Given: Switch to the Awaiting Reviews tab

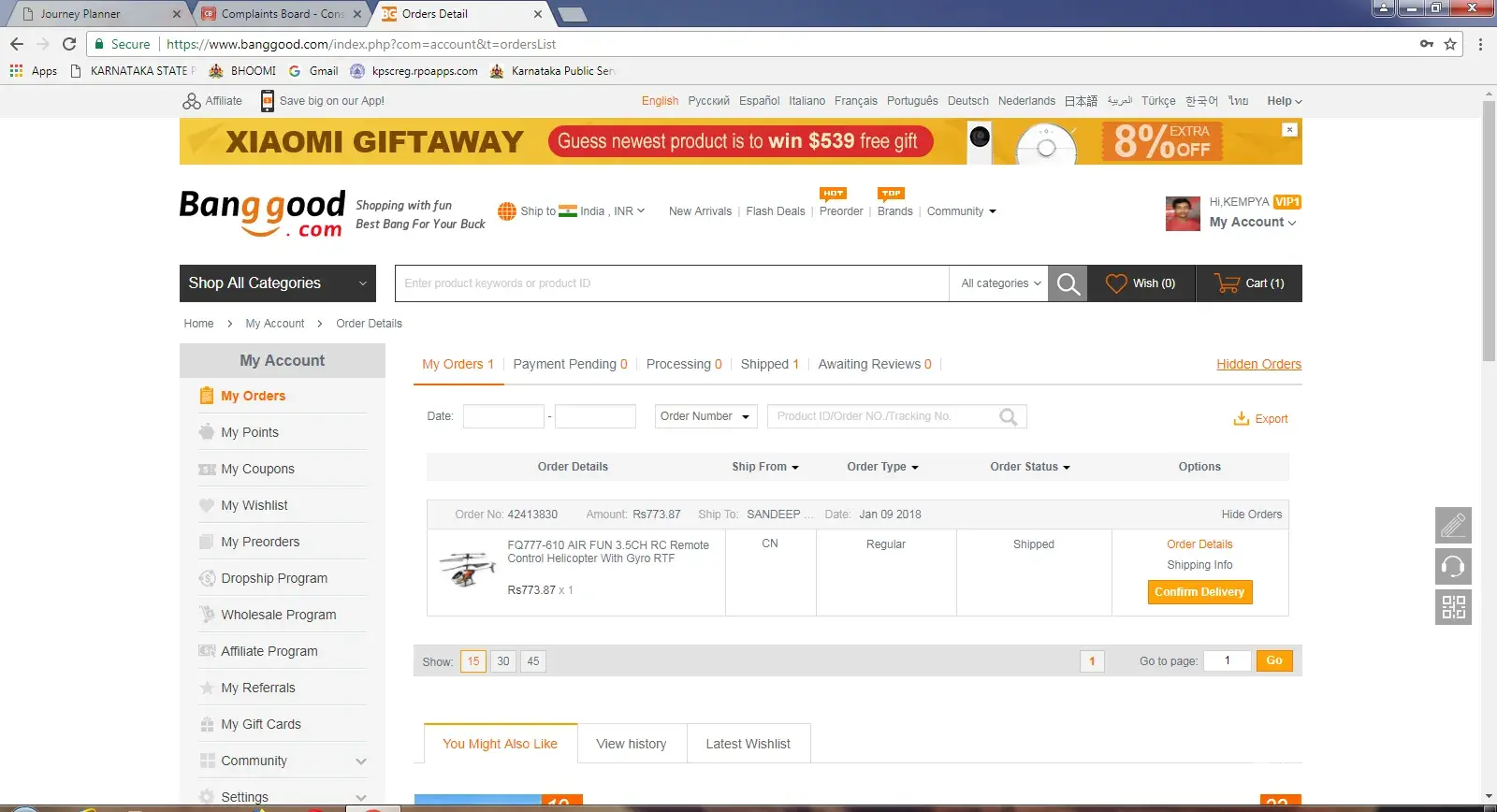Looking at the screenshot, I should coord(875,364).
